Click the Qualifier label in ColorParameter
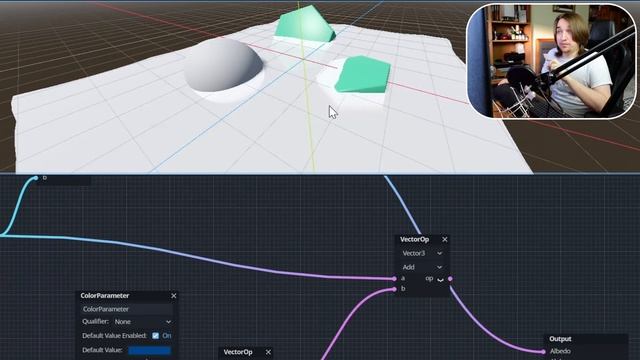The height and width of the screenshot is (360, 640). pyautogui.click(x=95, y=321)
